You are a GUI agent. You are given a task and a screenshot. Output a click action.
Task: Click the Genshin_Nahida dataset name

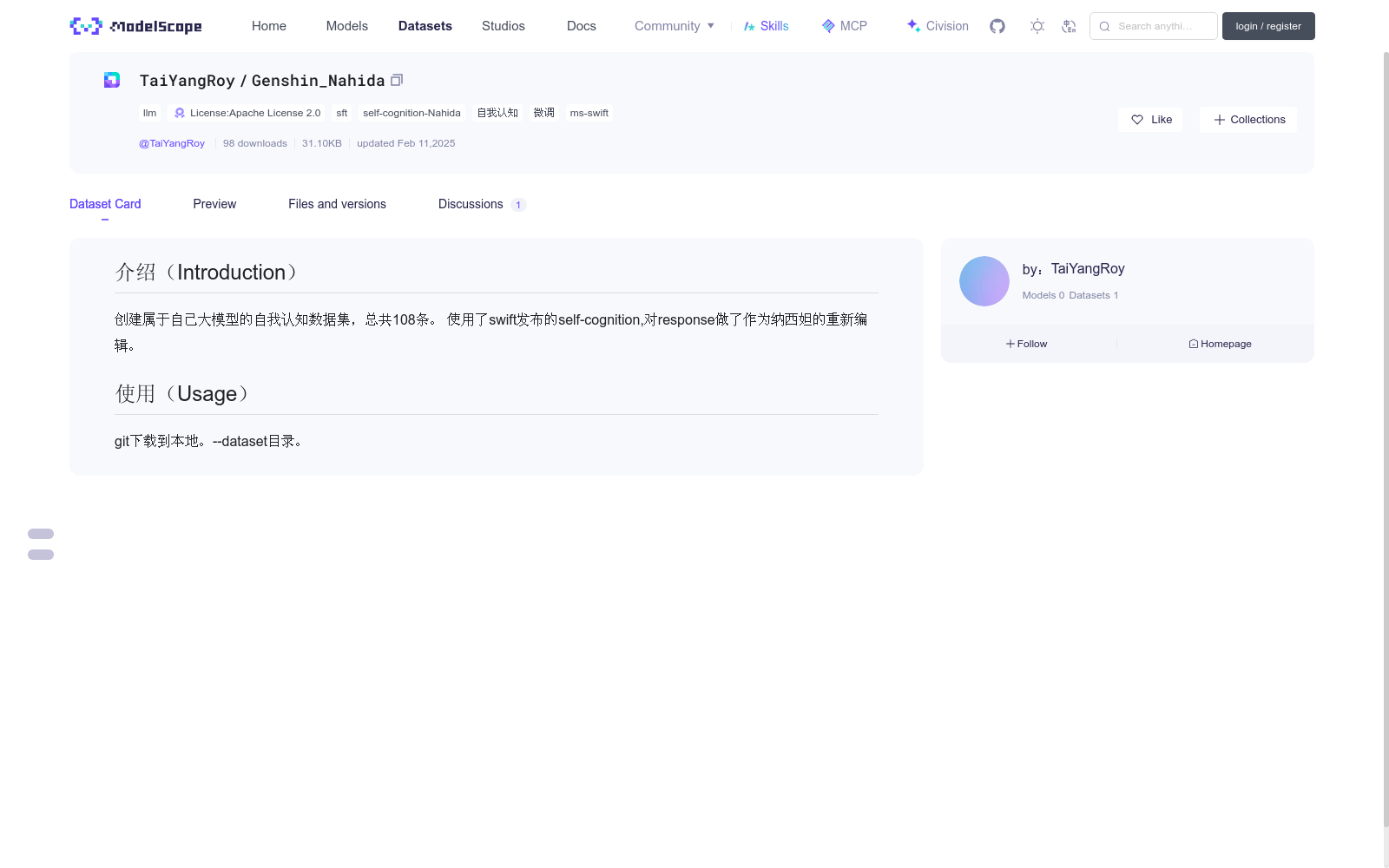coord(318,80)
